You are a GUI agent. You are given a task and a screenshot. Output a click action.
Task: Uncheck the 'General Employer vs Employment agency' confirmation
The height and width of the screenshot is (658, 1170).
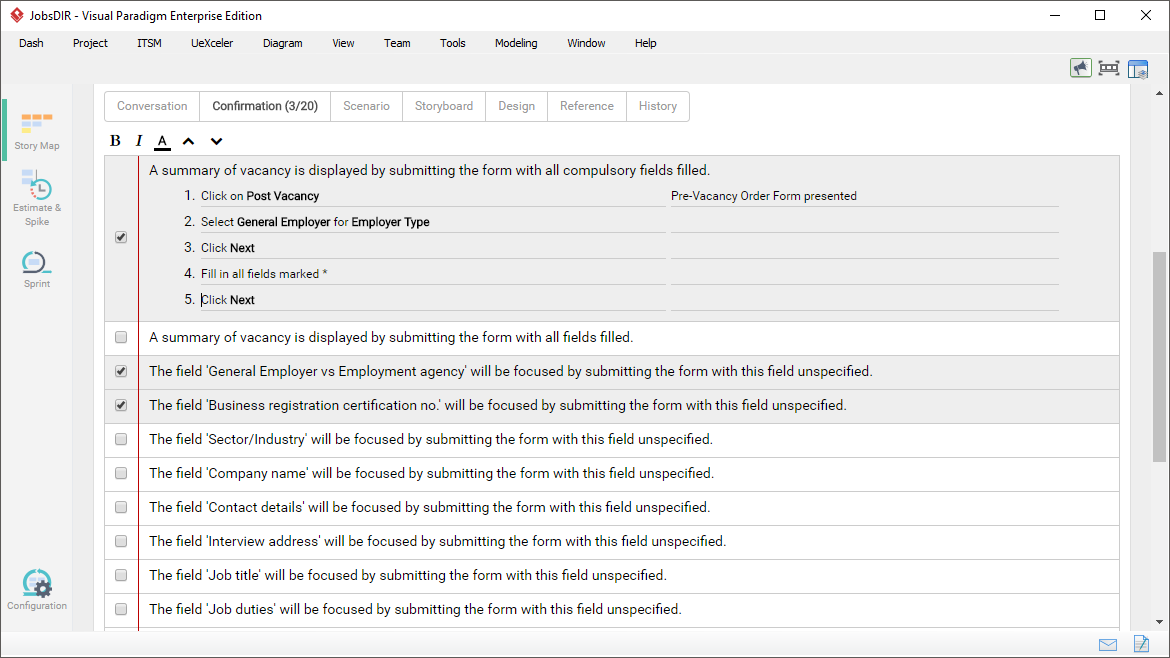[121, 370]
